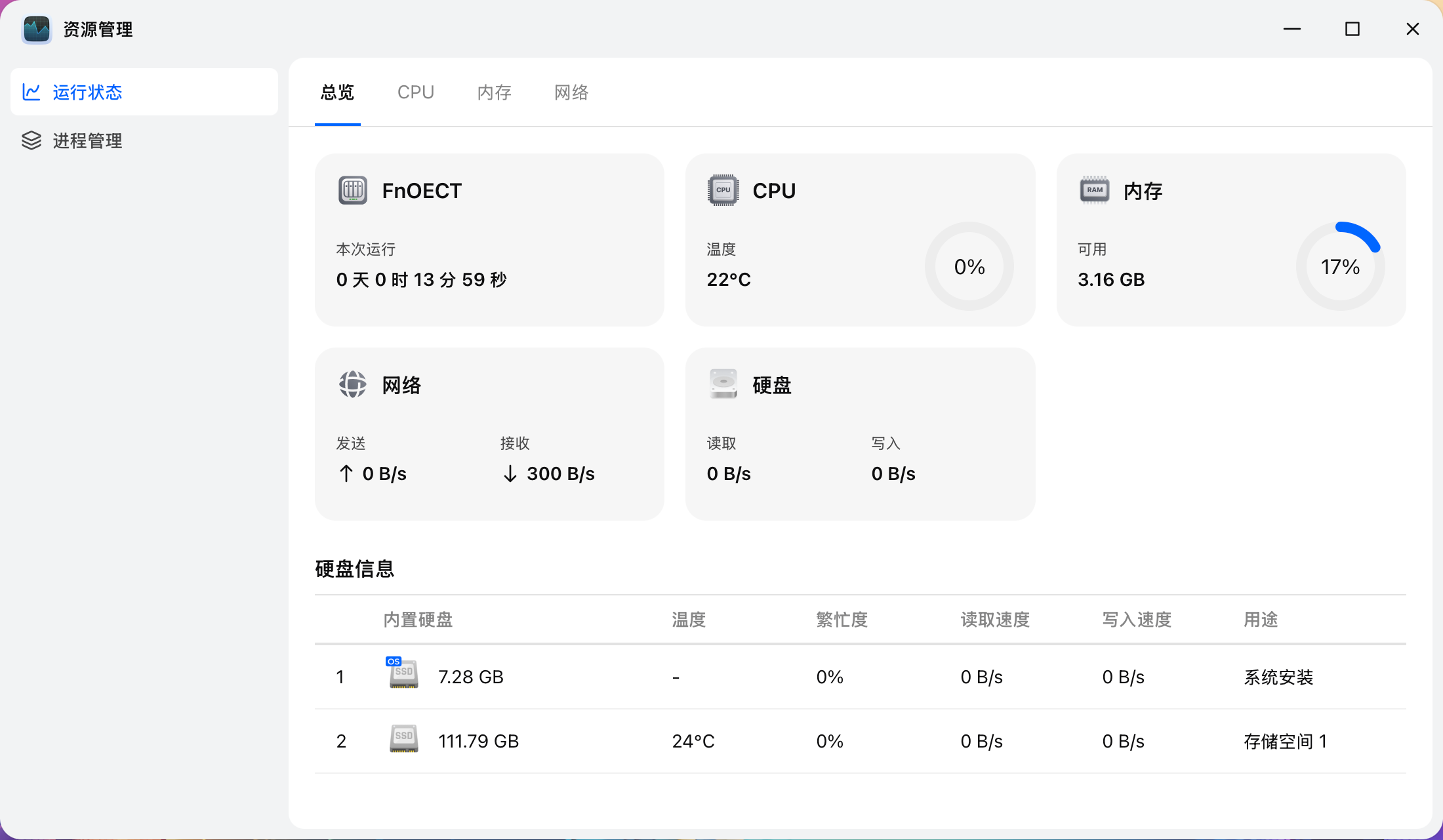Click the CPU chip icon on CPU card

click(x=723, y=190)
